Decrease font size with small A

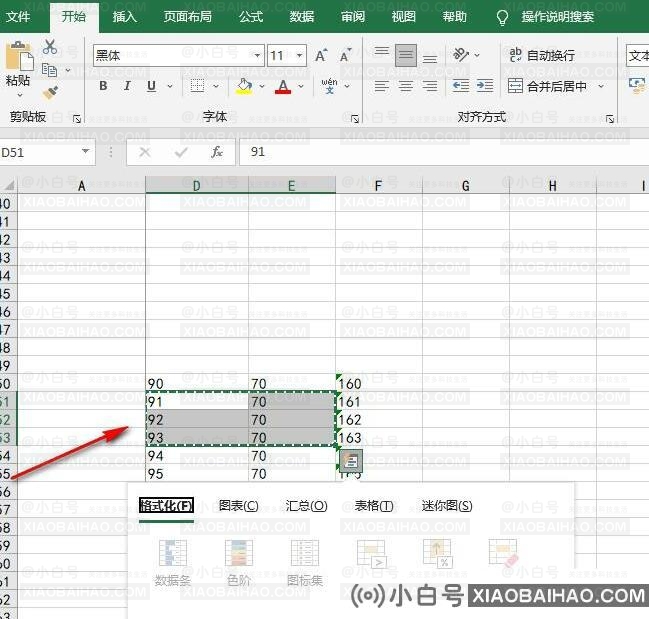pyautogui.click(x=345, y=55)
